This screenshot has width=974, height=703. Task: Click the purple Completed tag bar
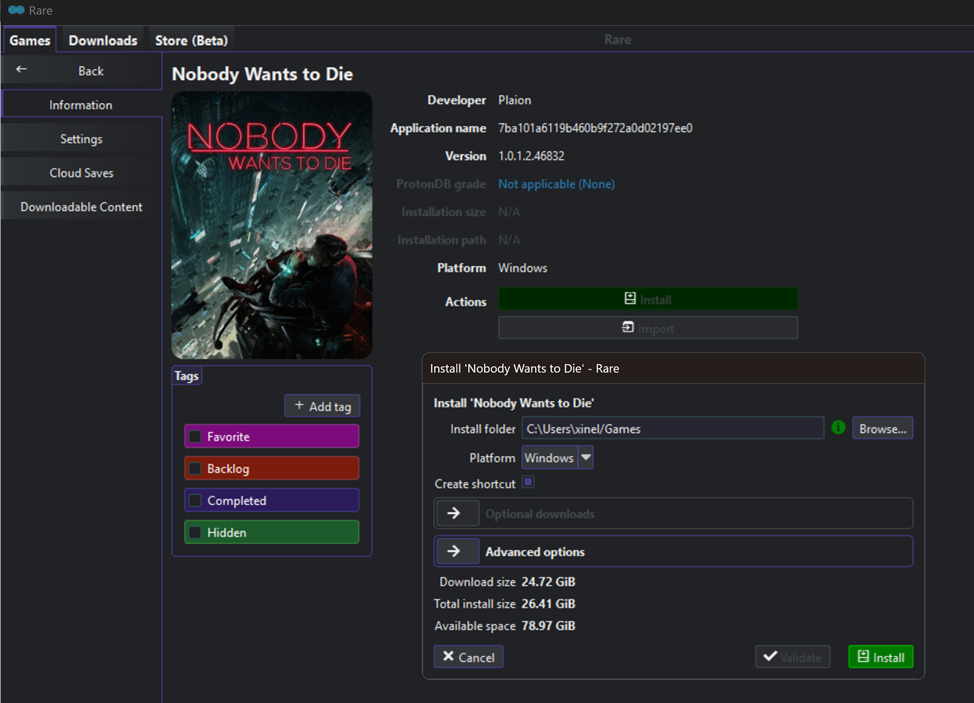click(272, 501)
